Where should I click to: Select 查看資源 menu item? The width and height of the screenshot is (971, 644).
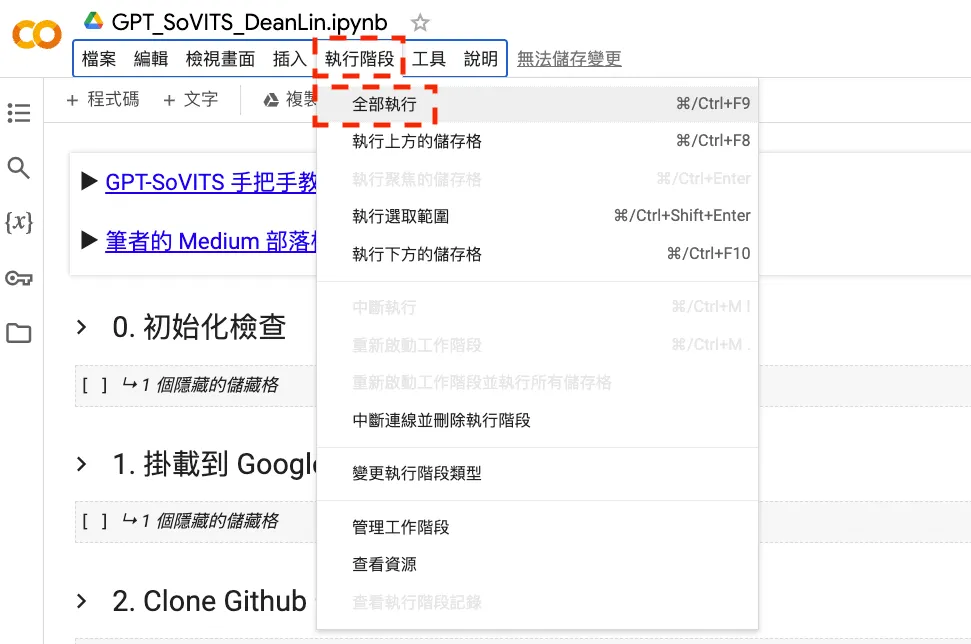click(538, 565)
